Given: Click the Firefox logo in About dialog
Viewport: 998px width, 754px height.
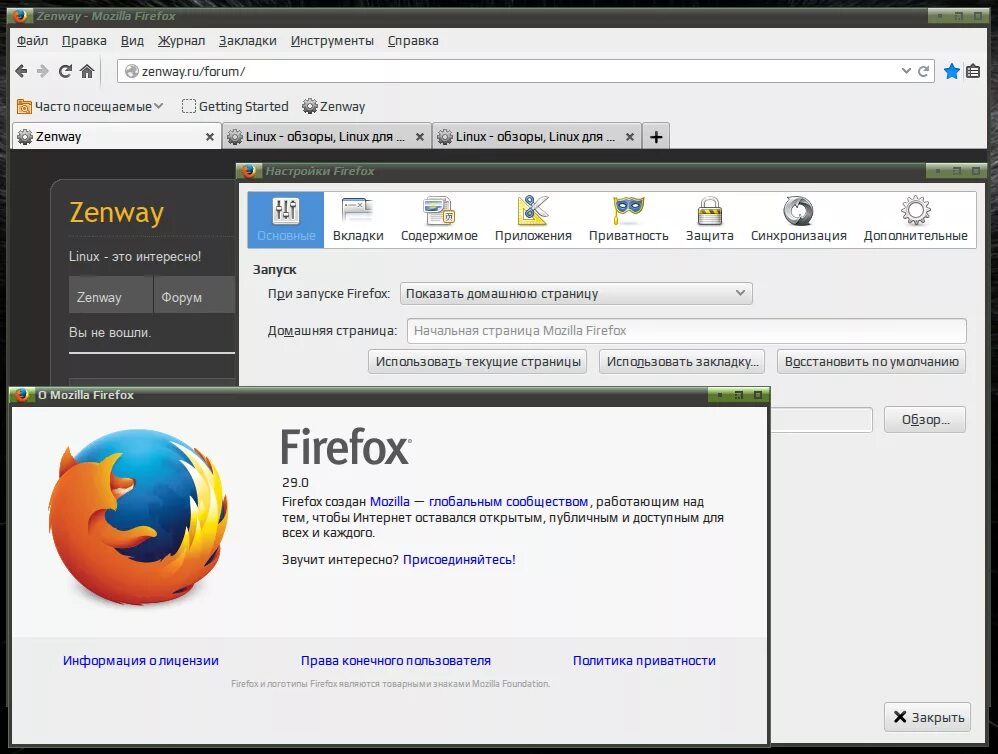Looking at the screenshot, I should tap(138, 515).
